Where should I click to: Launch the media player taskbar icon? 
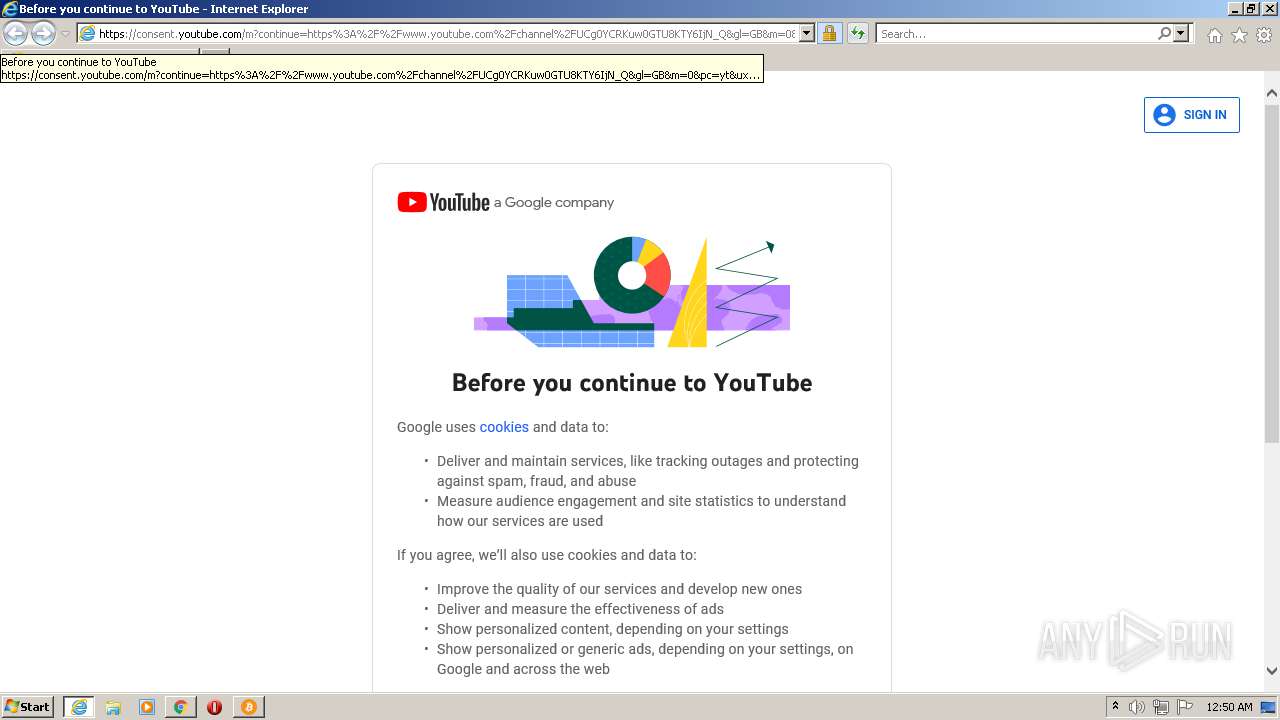[147, 707]
